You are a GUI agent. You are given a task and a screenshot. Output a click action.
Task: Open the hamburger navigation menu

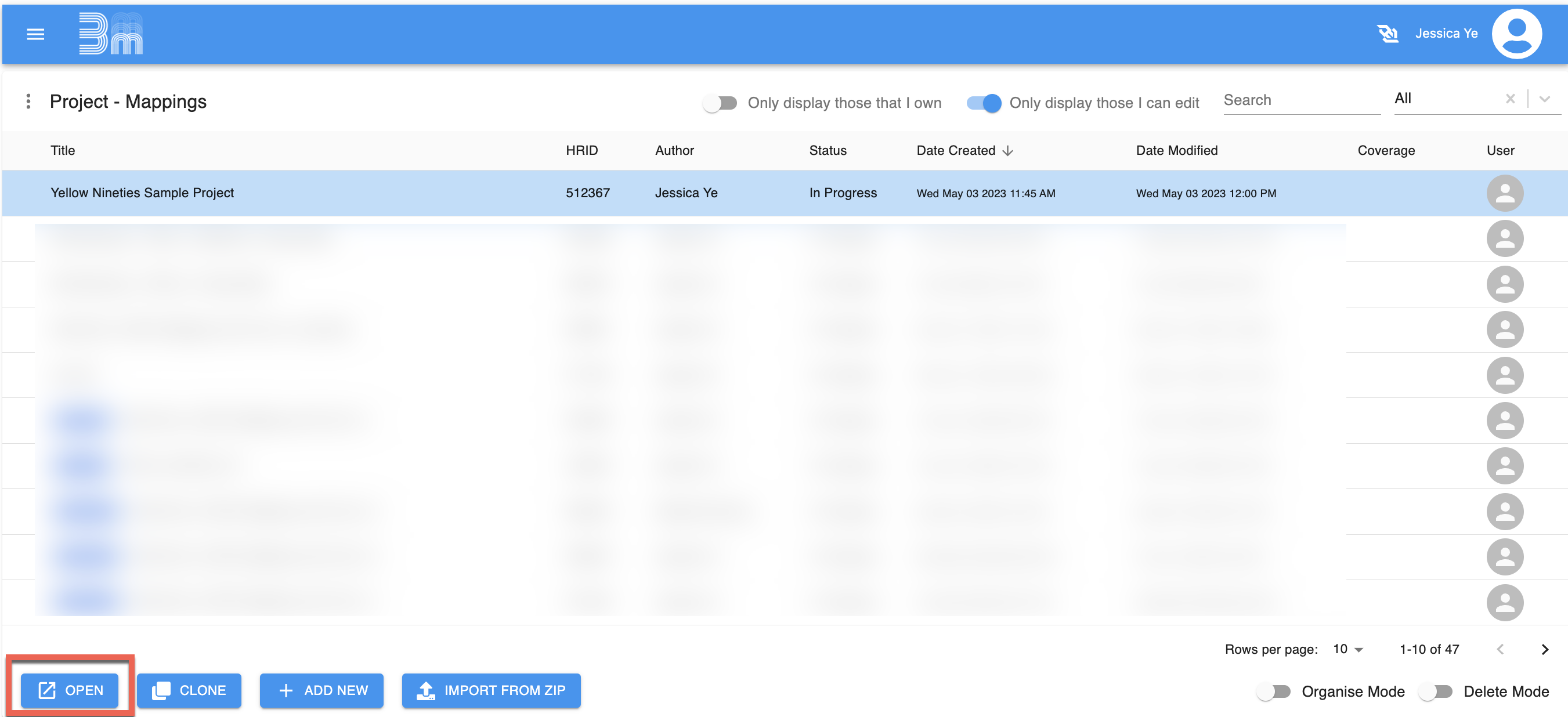35,34
